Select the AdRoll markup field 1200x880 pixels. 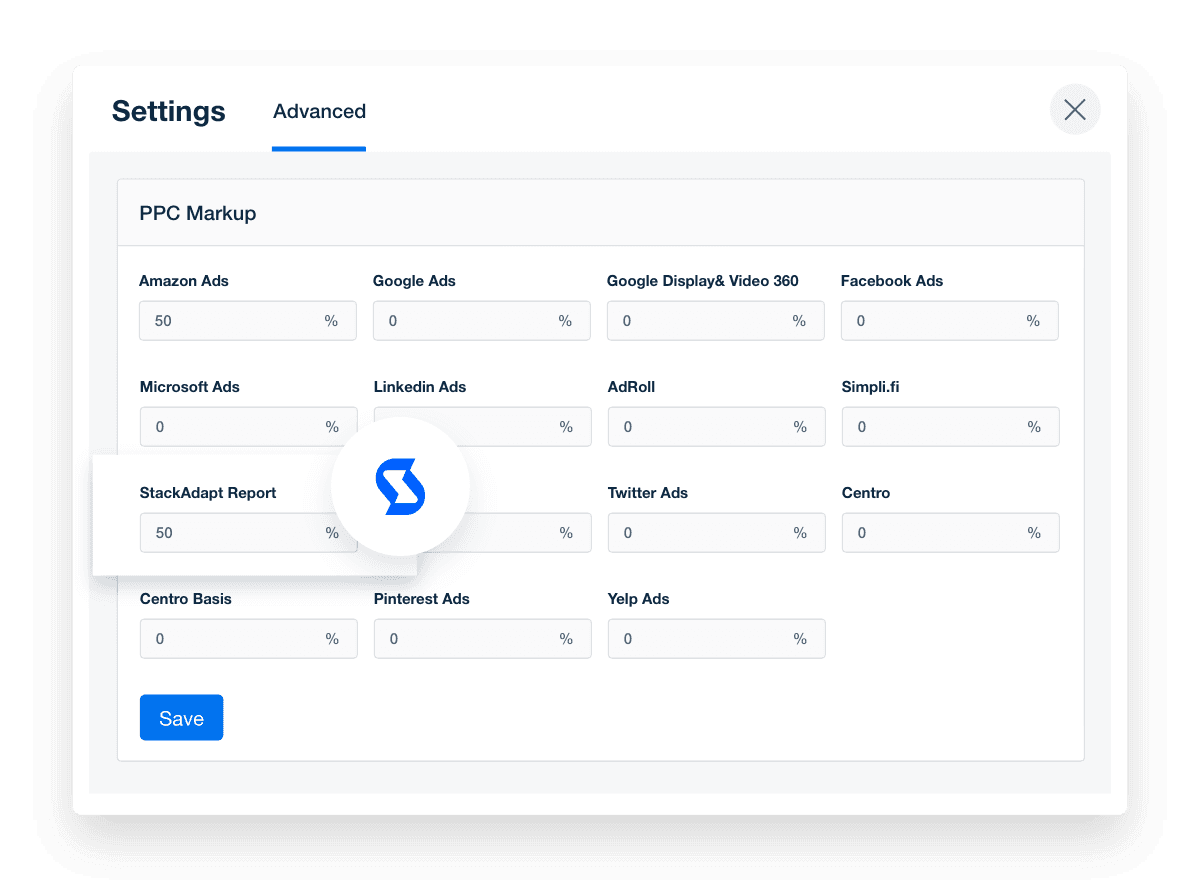click(x=715, y=426)
